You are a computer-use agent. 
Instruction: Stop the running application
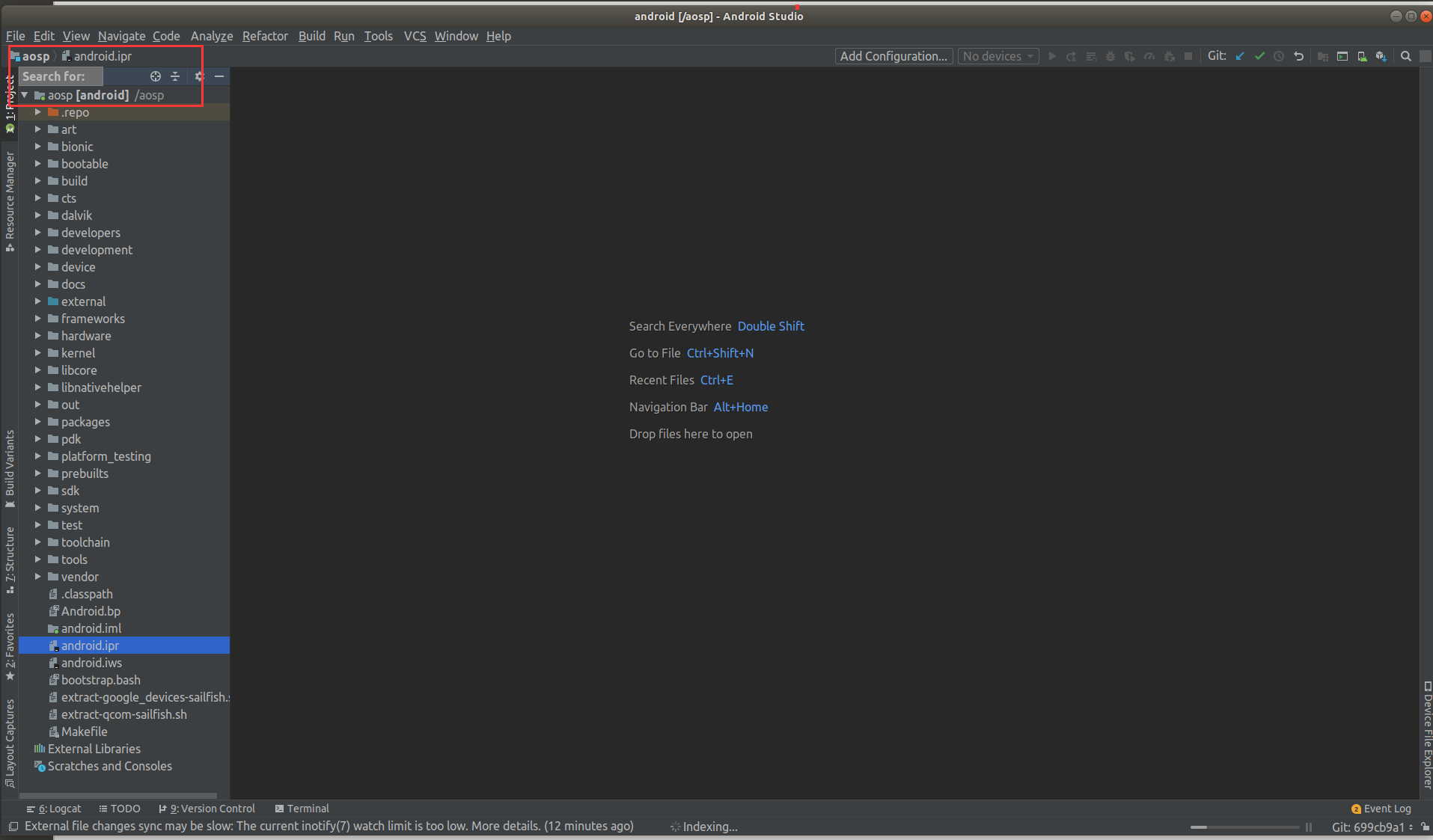pyautogui.click(x=1188, y=56)
